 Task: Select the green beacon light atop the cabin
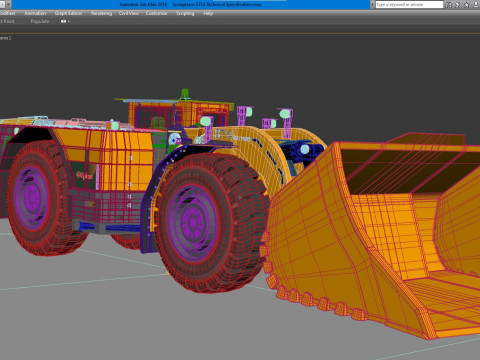pos(185,94)
